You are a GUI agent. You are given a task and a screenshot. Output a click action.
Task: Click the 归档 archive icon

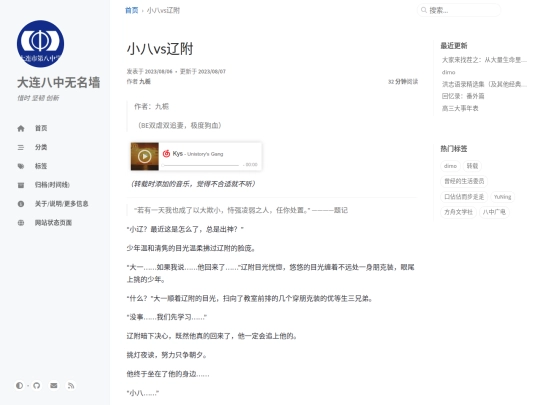point(21,185)
